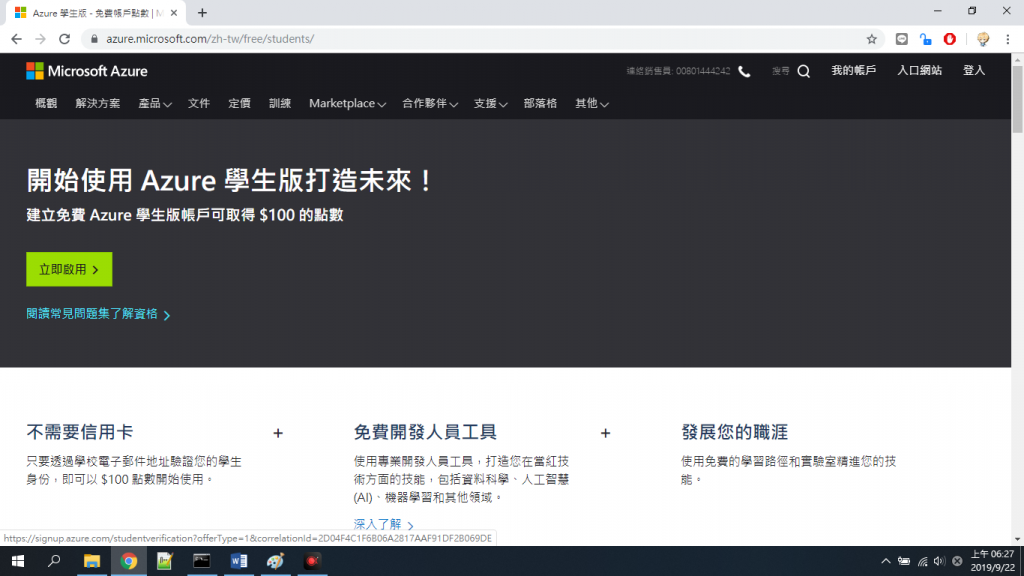1024x576 pixels.
Task: Expand the 合作夥伴 dropdown
Action: tap(430, 103)
